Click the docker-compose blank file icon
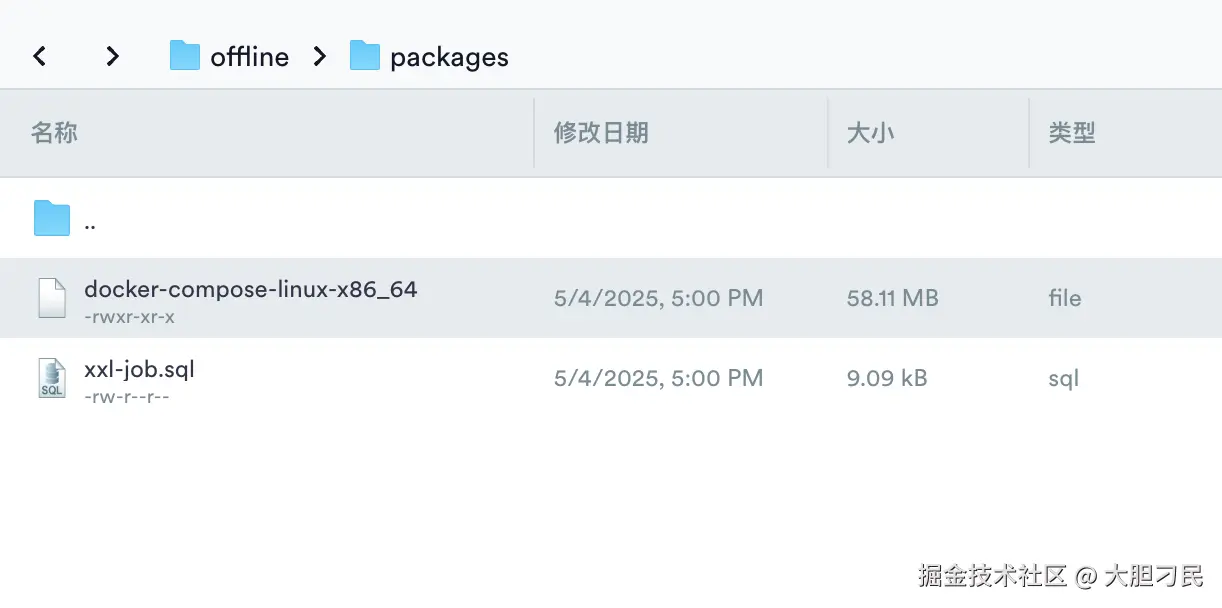Viewport: 1222px width, 608px height. pyautogui.click(x=52, y=298)
